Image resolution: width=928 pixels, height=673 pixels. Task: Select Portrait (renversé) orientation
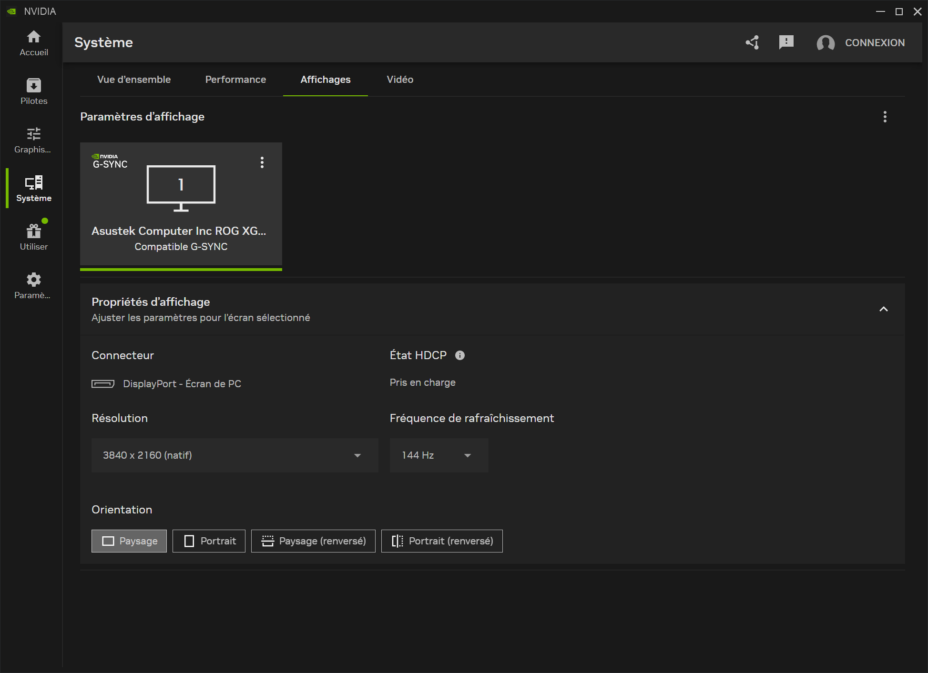[x=442, y=541]
